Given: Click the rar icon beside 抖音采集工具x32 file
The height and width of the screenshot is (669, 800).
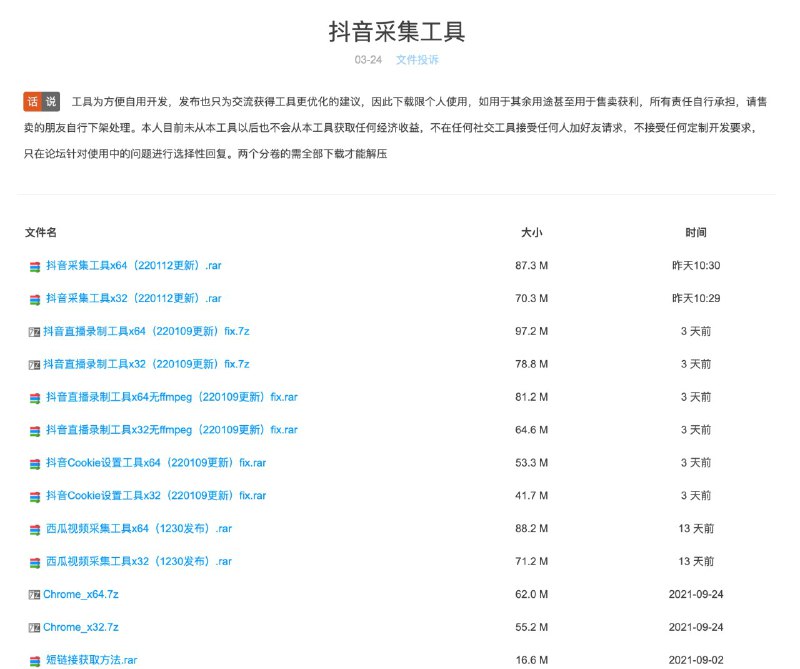Looking at the screenshot, I should [35, 300].
